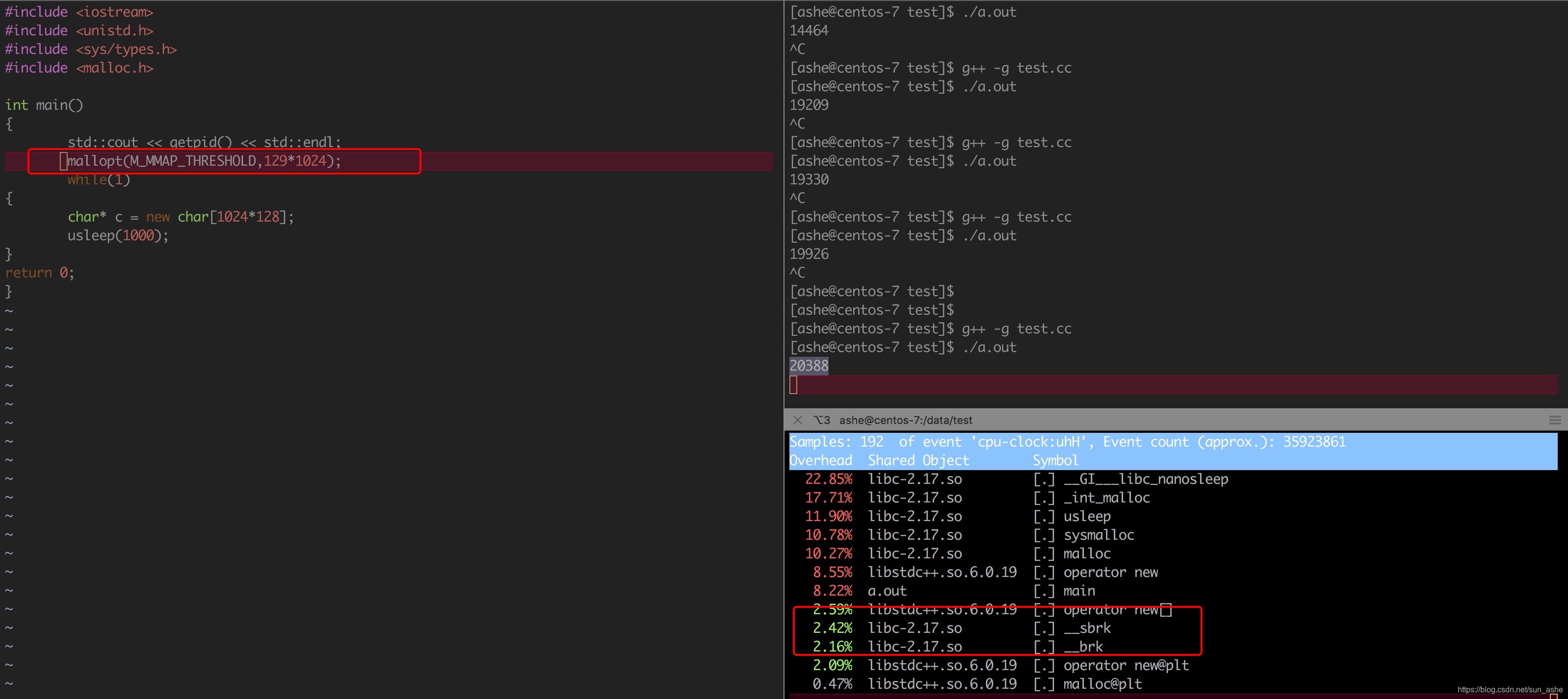Click the last ./a.out command above 20388
The width and height of the screenshot is (1568, 699).
tap(989, 347)
